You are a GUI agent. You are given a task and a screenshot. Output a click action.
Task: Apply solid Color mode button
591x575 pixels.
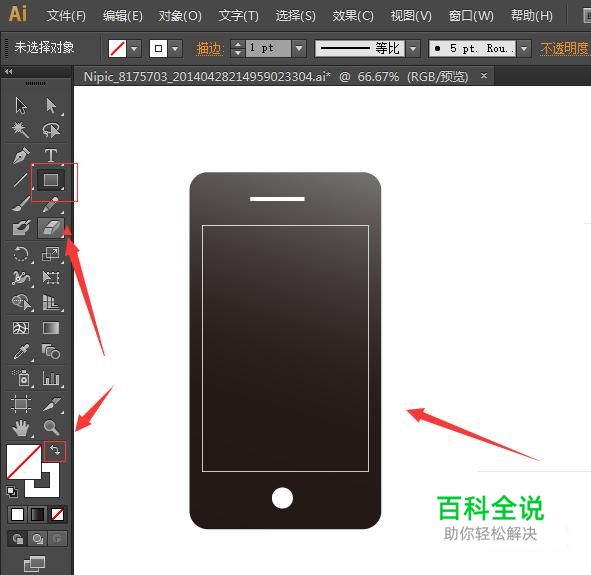pos(17,514)
